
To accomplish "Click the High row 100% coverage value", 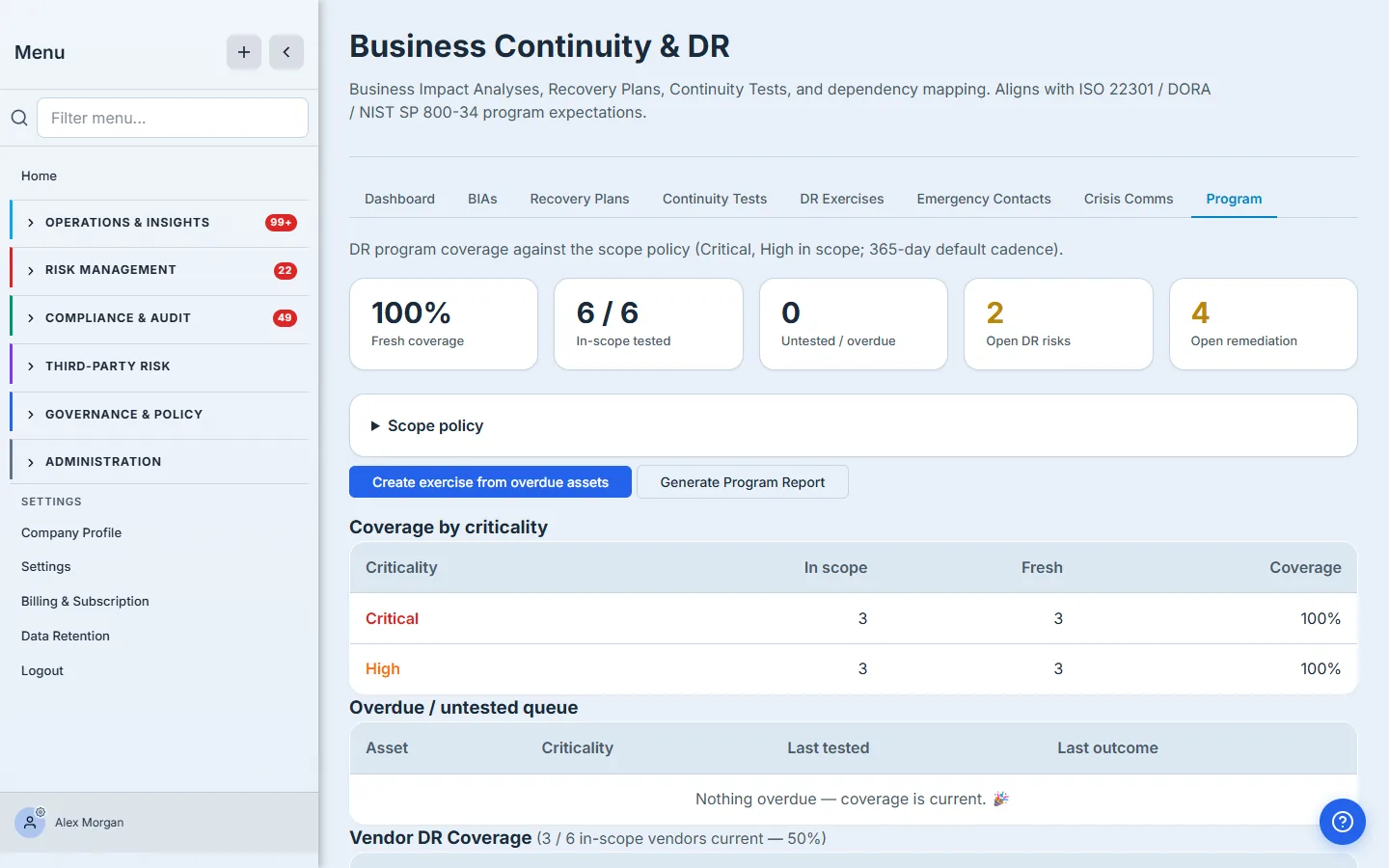I will (1321, 668).
